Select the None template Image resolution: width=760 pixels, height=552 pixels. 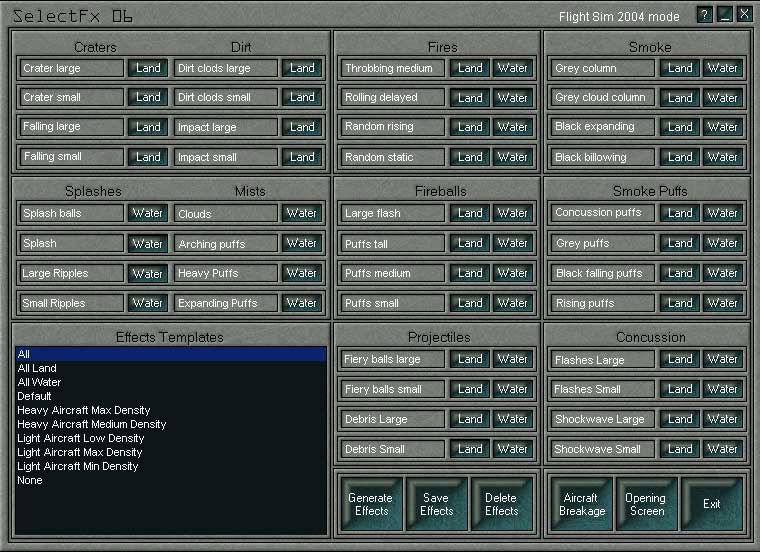click(x=171, y=480)
